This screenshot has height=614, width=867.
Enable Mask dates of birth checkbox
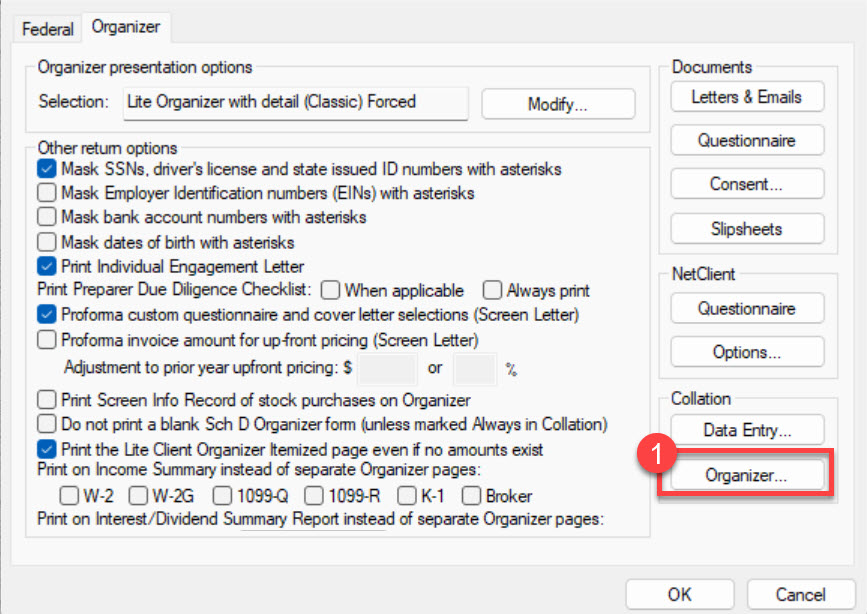click(47, 242)
